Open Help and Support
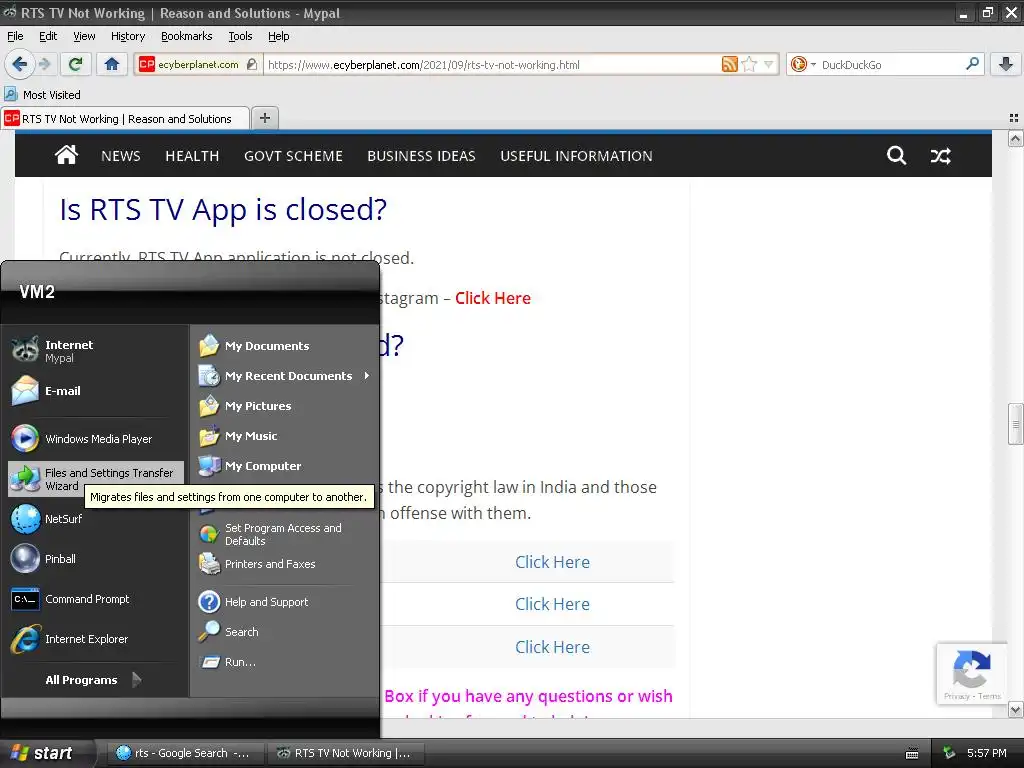The image size is (1024, 768). [285, 601]
